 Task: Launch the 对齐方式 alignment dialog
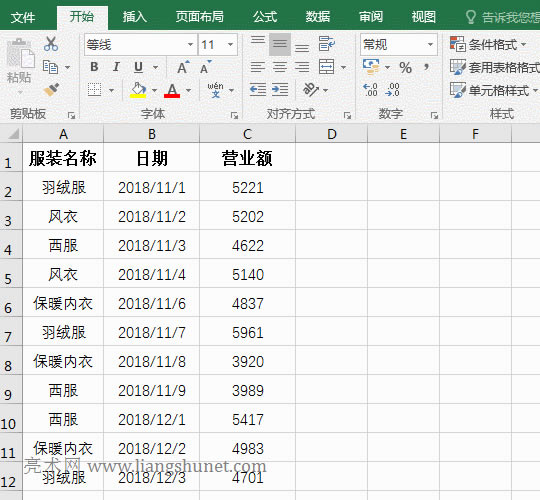347,115
